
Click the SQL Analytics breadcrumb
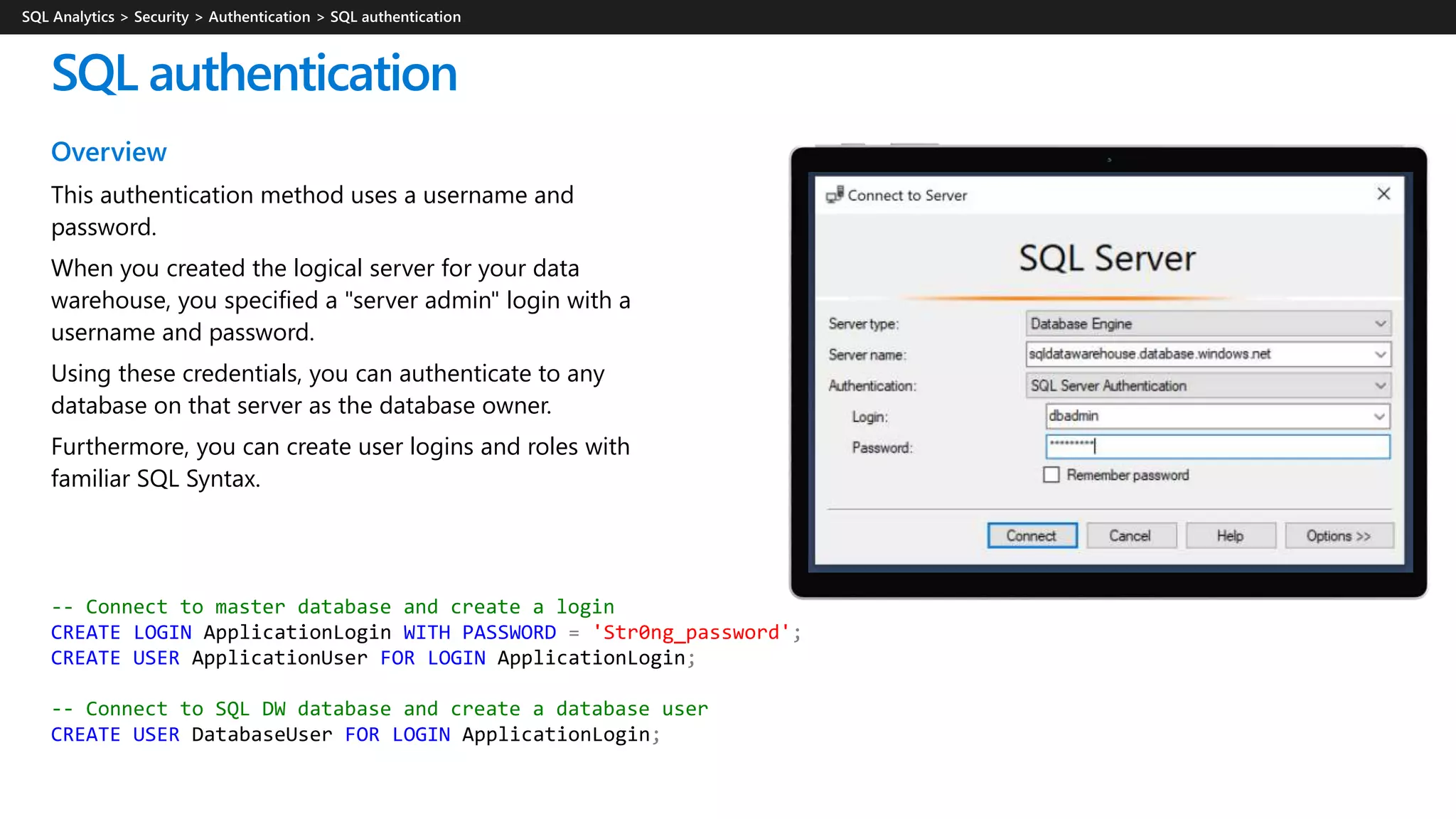[x=68, y=16]
